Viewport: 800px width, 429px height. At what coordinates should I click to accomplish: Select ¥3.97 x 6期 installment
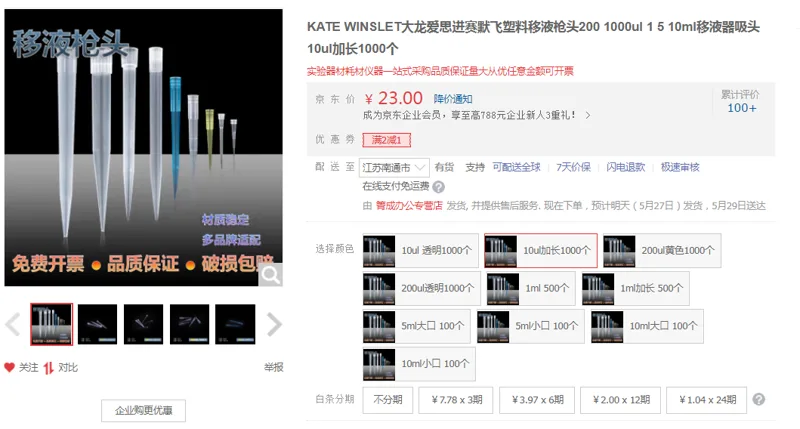537,400
